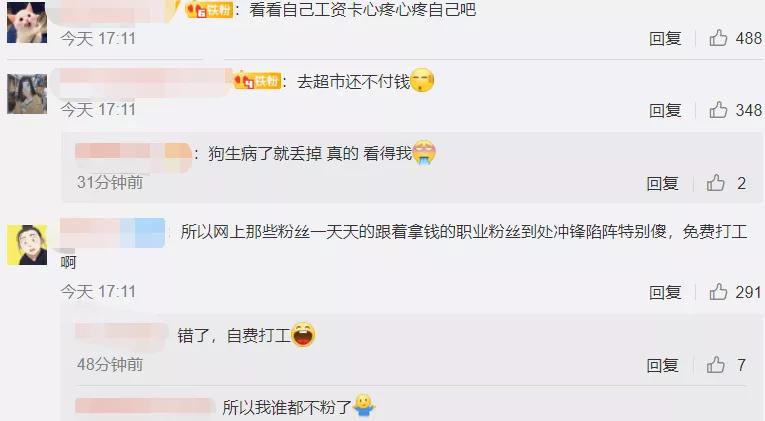The image size is (765, 421).
Task: Reply to the 去超市还不付钱 comment
Action: (x=665, y=110)
